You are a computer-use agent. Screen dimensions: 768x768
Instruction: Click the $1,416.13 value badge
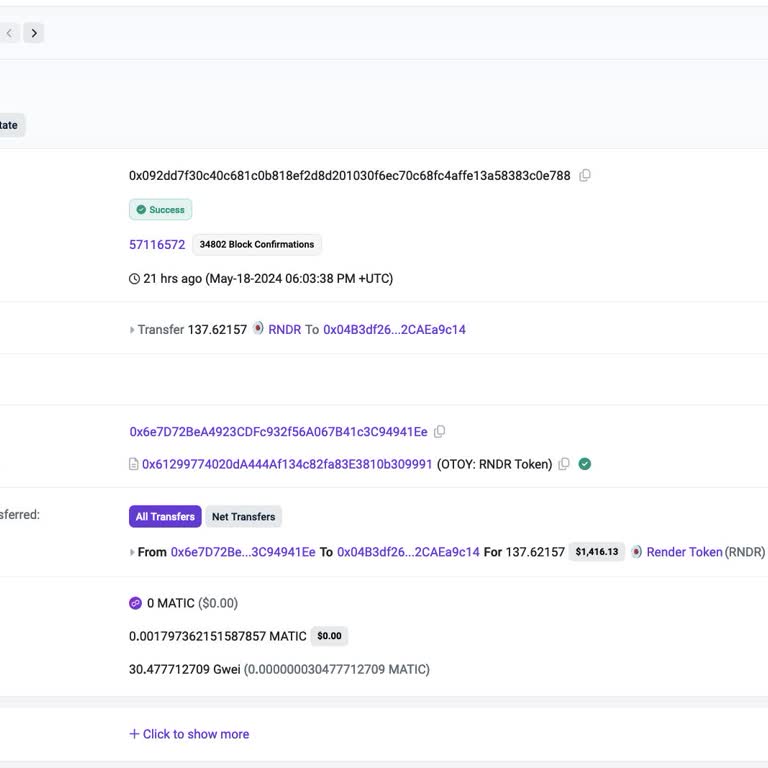(x=597, y=552)
